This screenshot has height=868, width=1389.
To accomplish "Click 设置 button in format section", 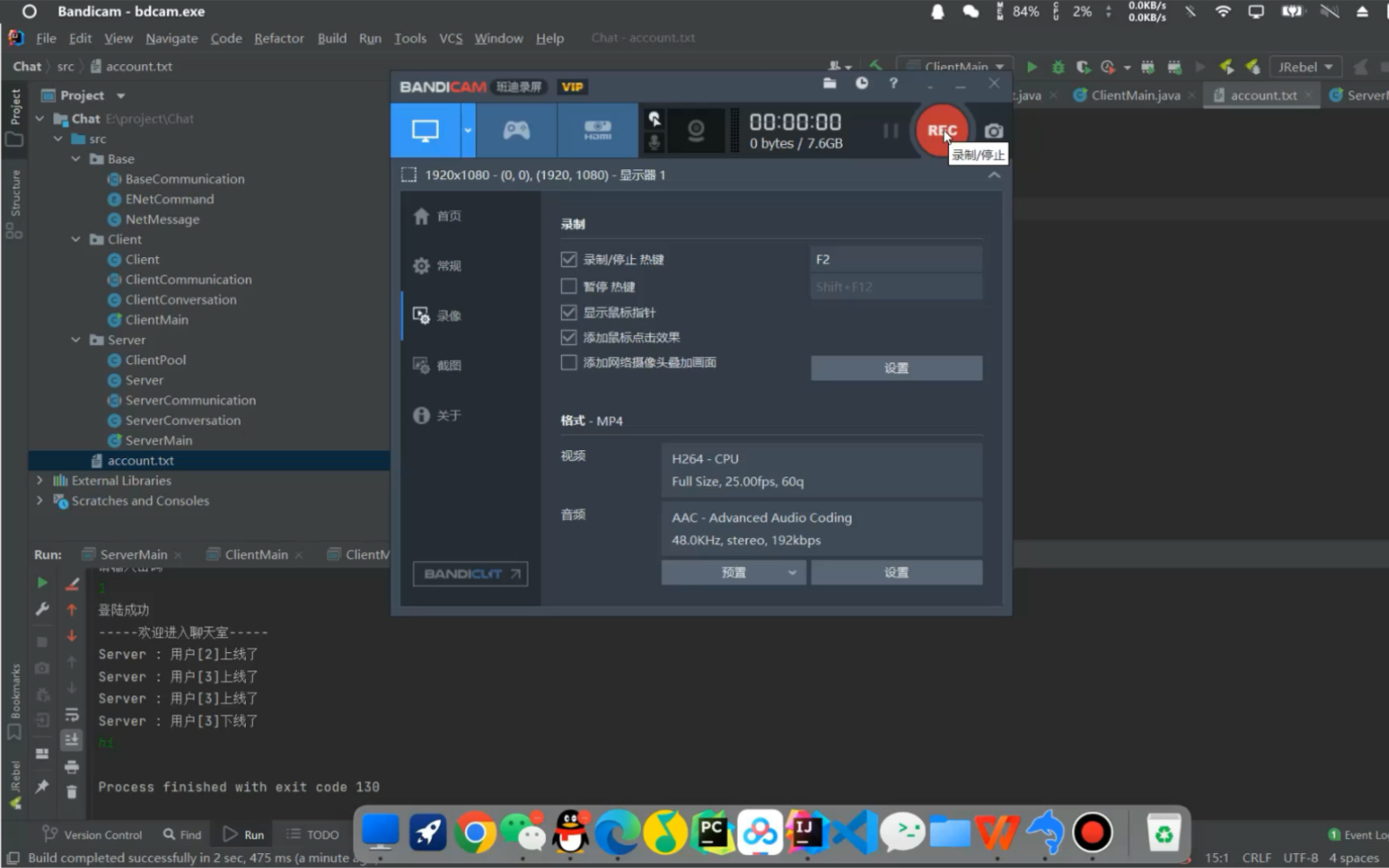I will tap(896, 572).
